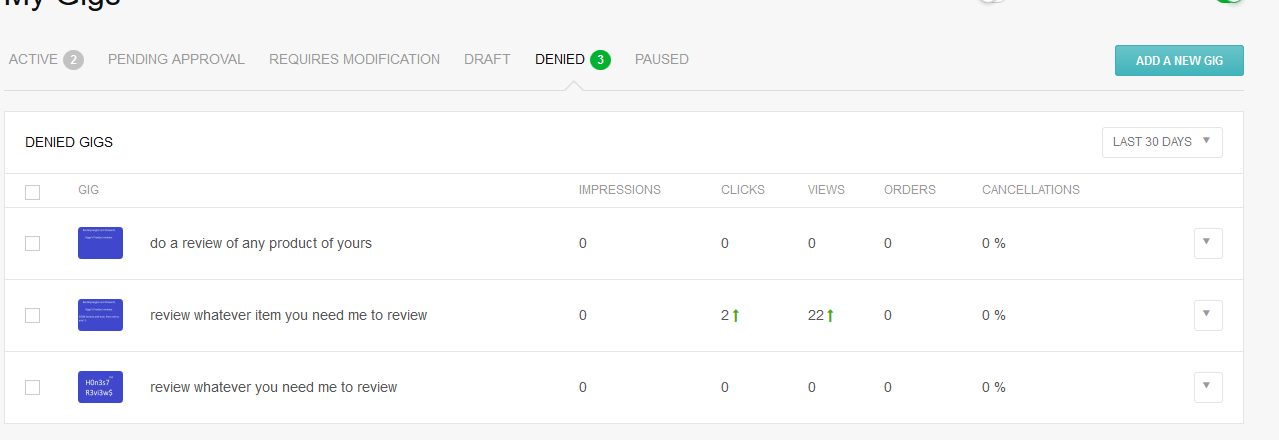1279x440 pixels.
Task: Click the green 3 badge on the Denied tab
Action: pyautogui.click(x=600, y=60)
